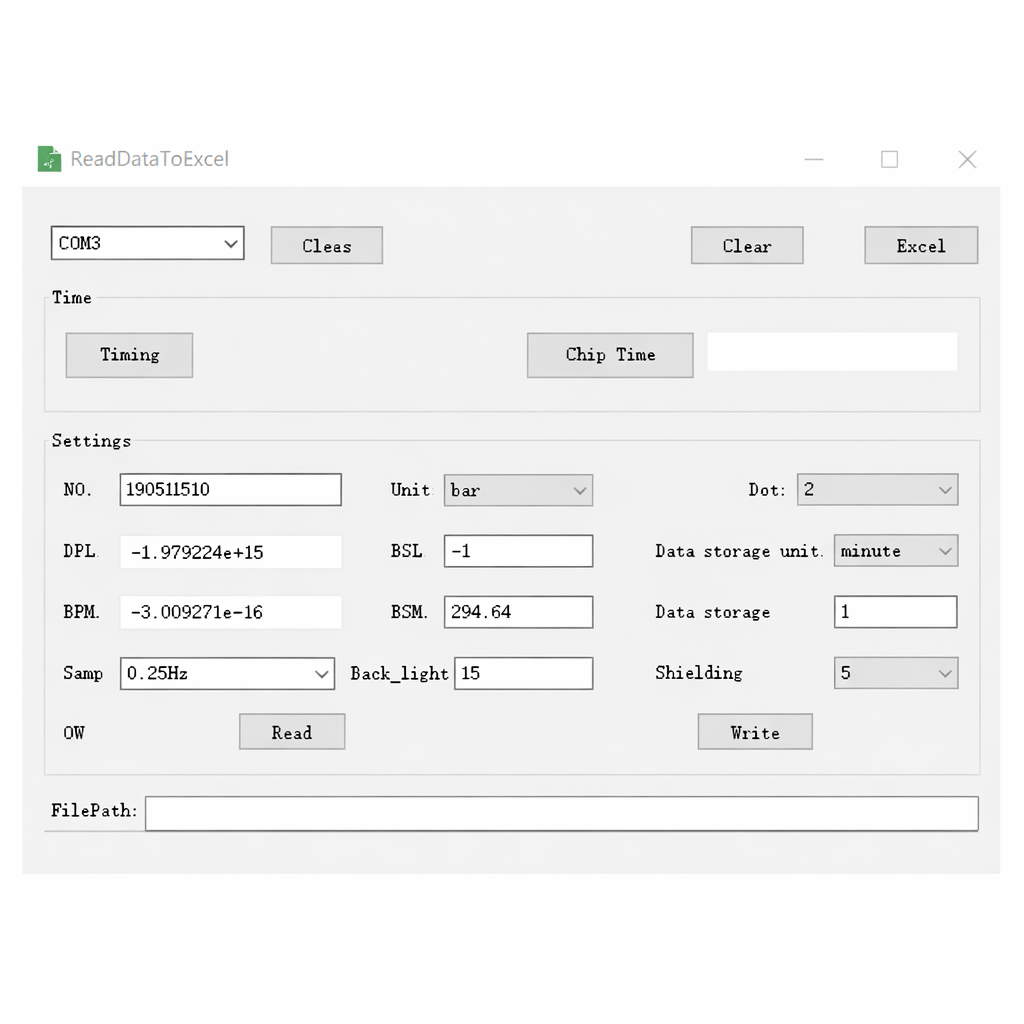Open the Samp 0.25Hz dropdown
Image resolution: width=1024 pixels, height=1024 pixels.
[227, 674]
